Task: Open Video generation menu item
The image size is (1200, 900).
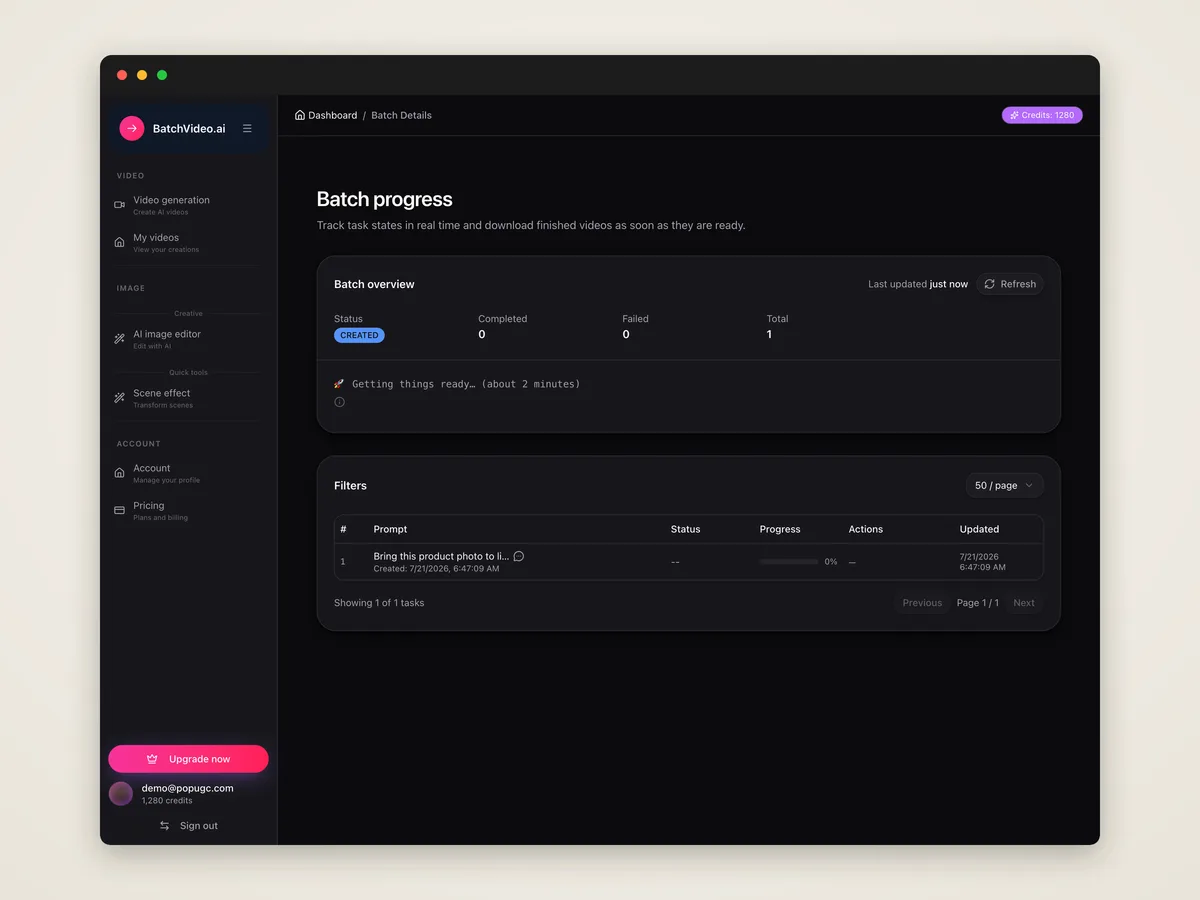Action: (x=188, y=205)
